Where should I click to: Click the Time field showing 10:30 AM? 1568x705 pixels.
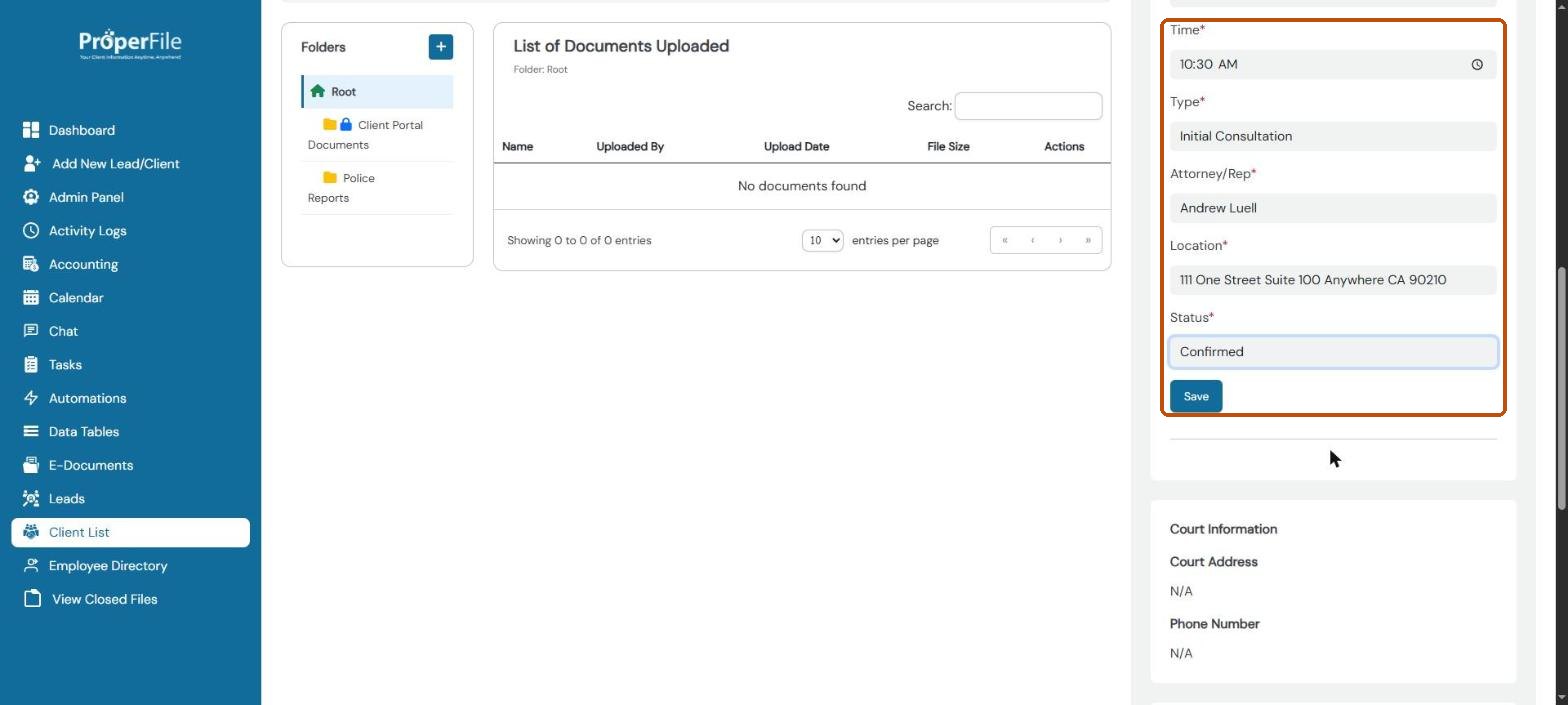pyautogui.click(x=1333, y=64)
